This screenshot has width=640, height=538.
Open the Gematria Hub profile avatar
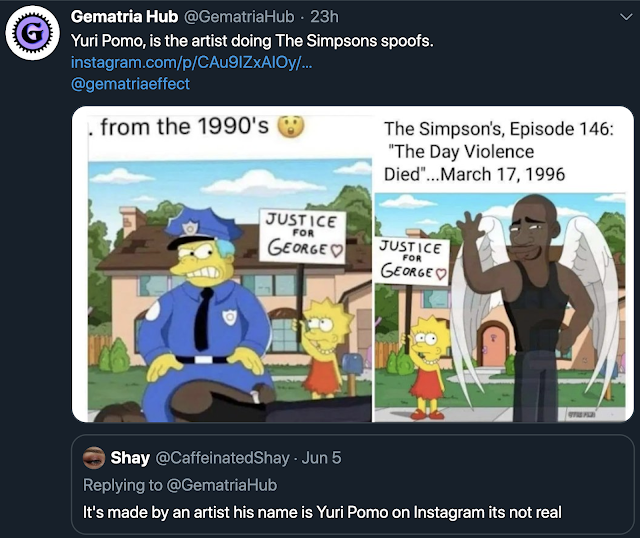tap(33, 33)
